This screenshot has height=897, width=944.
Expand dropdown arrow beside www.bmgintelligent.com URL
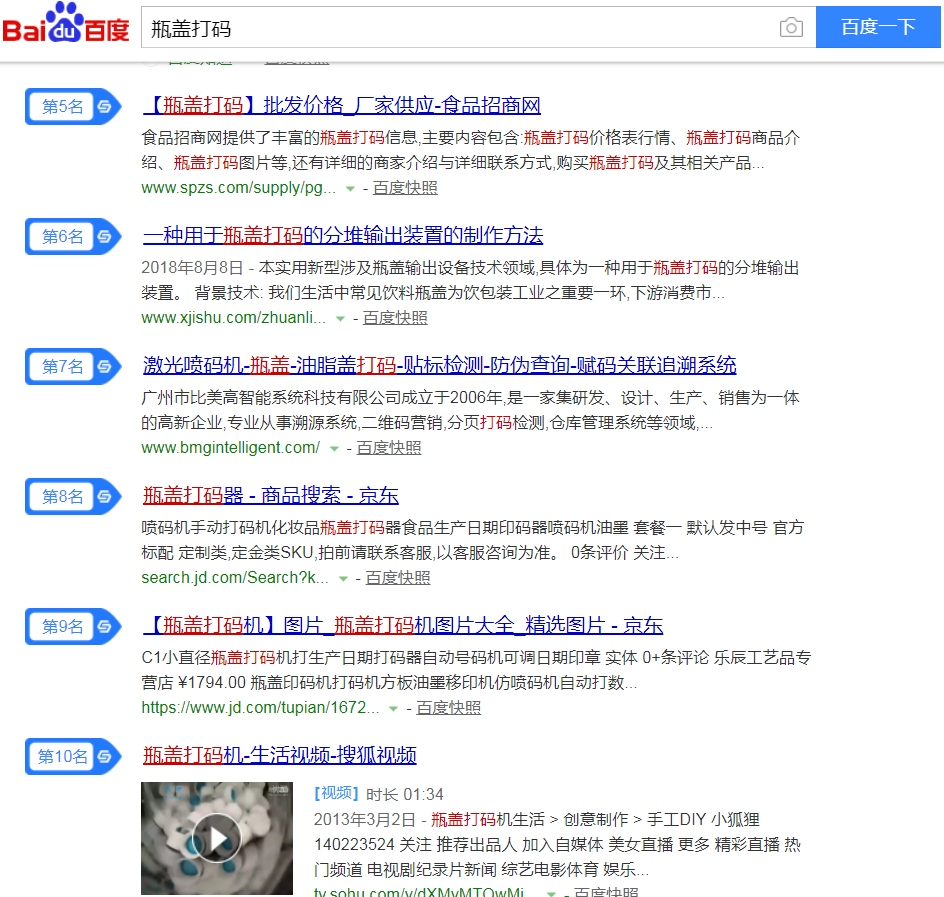pyautogui.click(x=334, y=449)
